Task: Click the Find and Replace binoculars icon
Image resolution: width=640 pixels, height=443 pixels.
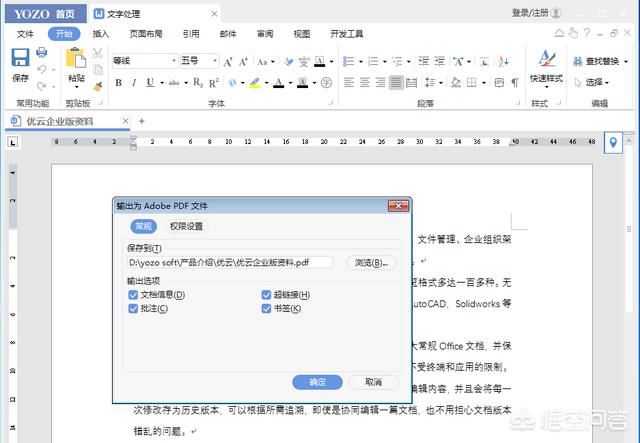Action: [578, 62]
